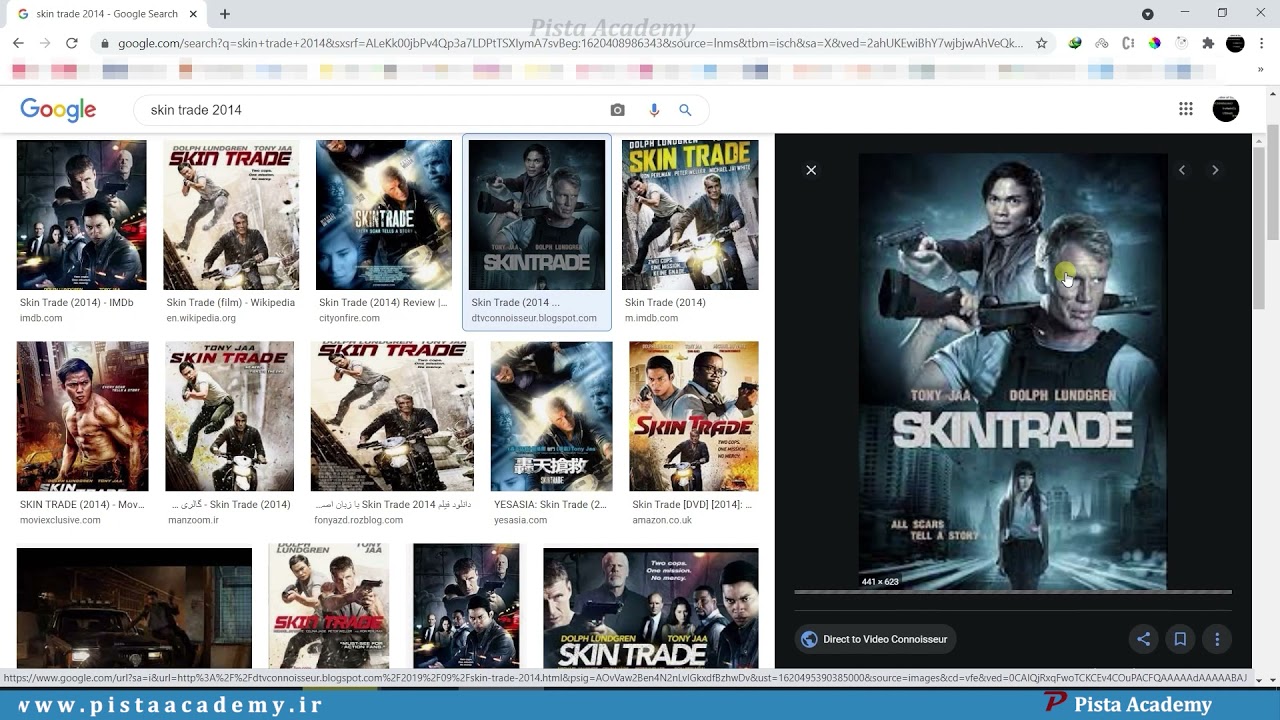The height and width of the screenshot is (720, 1280).
Task: Click the 'm.imdb.com' source text
Action: [651, 319]
